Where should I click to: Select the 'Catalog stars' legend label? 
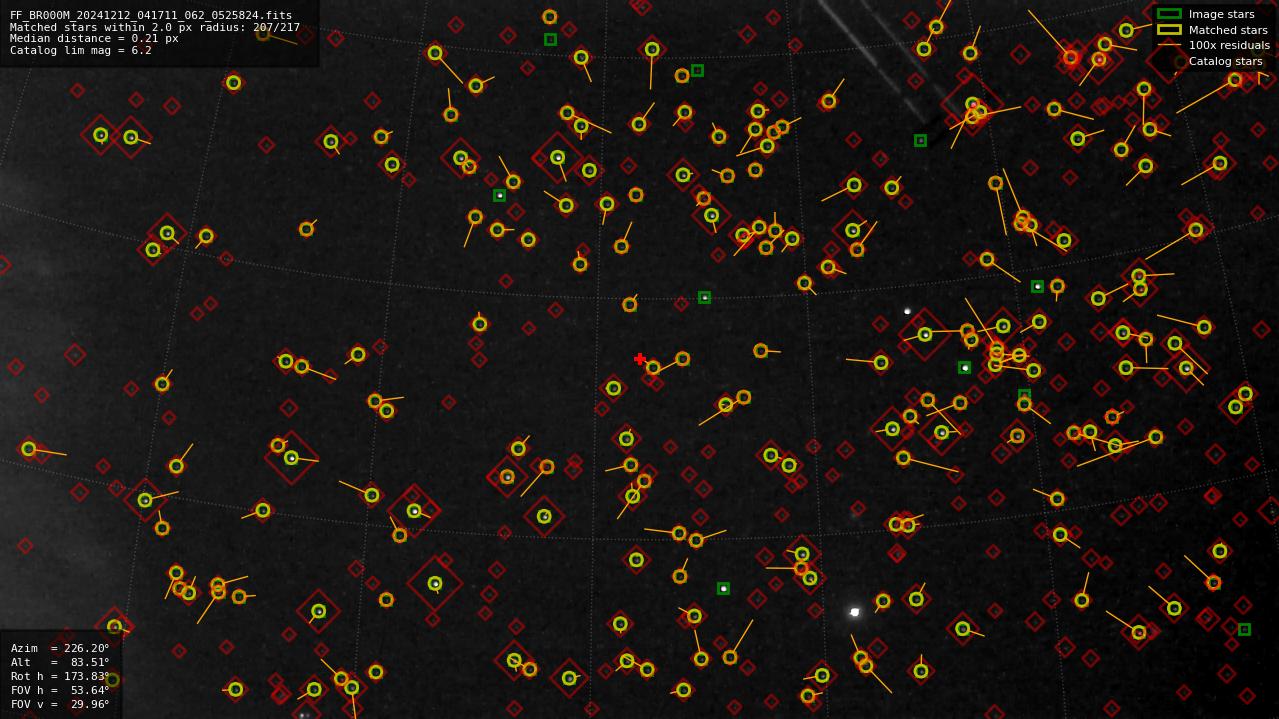pyautogui.click(x=1225, y=61)
